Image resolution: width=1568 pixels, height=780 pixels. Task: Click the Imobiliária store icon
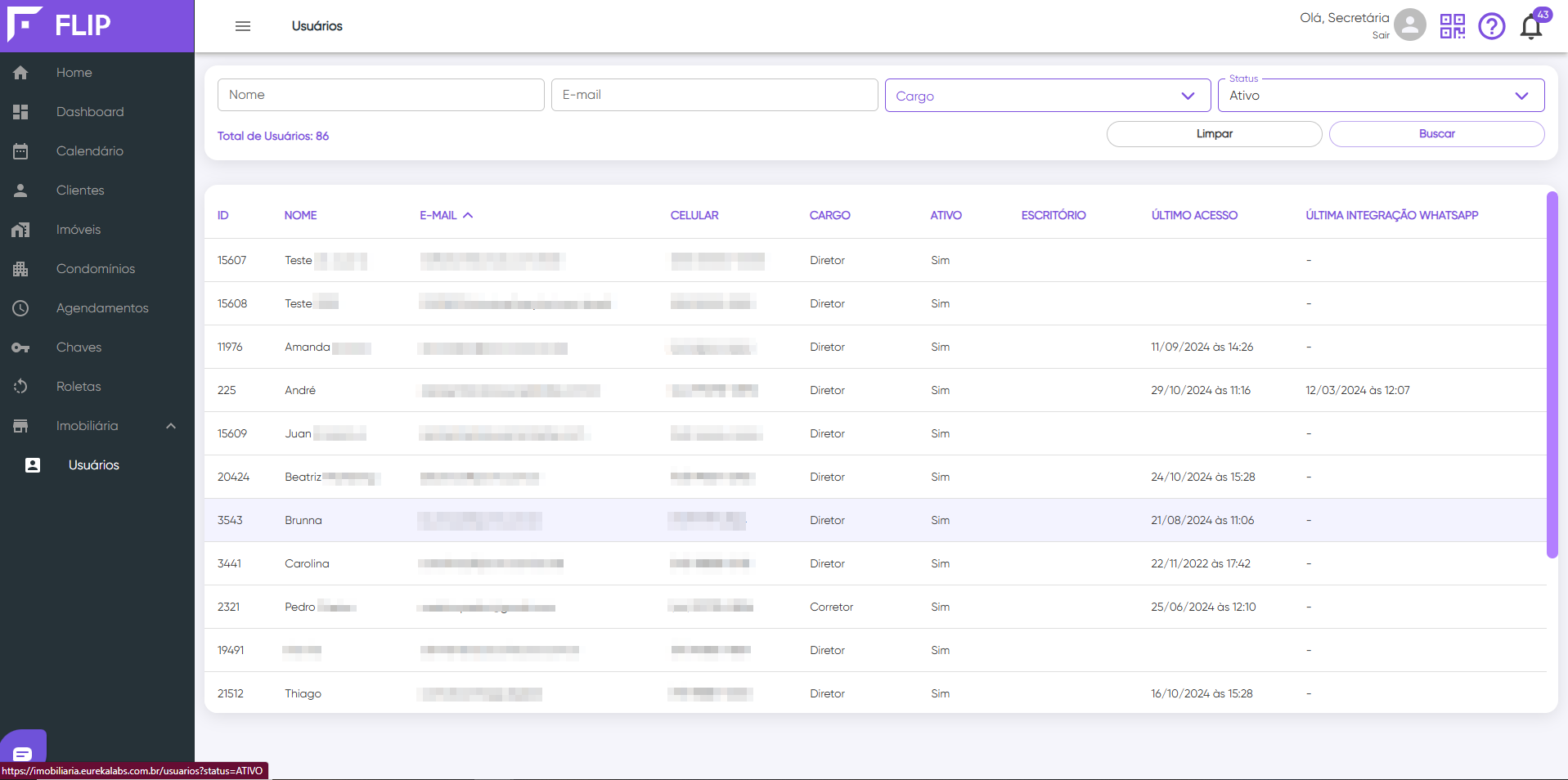pos(20,426)
